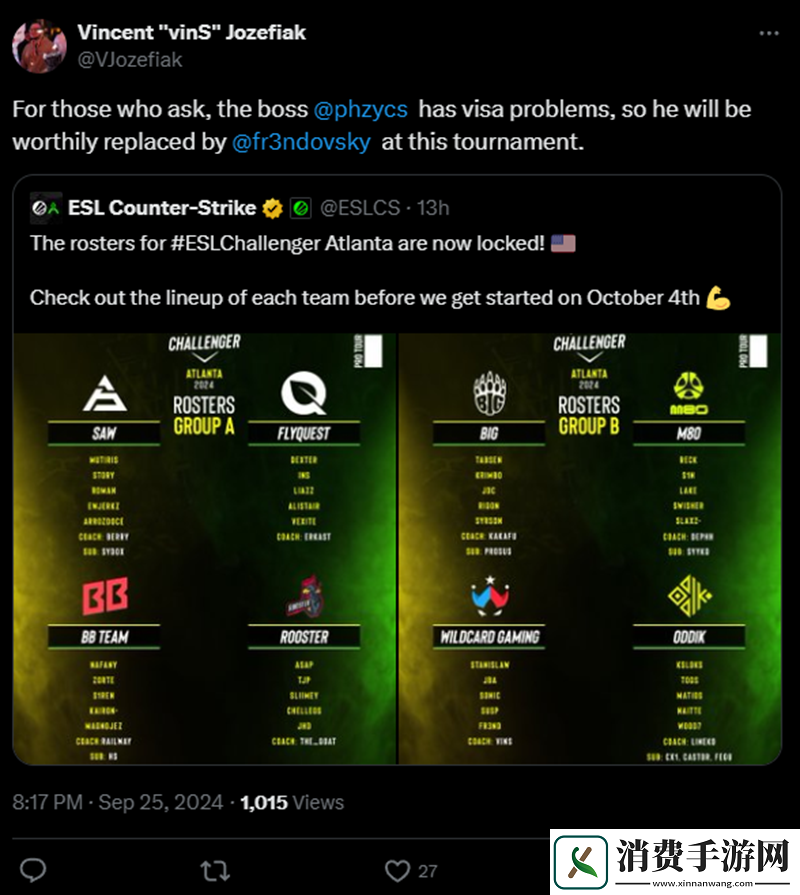Click the 8:17 PM Sep 25 timestamp
The image size is (800, 895).
click(x=116, y=802)
